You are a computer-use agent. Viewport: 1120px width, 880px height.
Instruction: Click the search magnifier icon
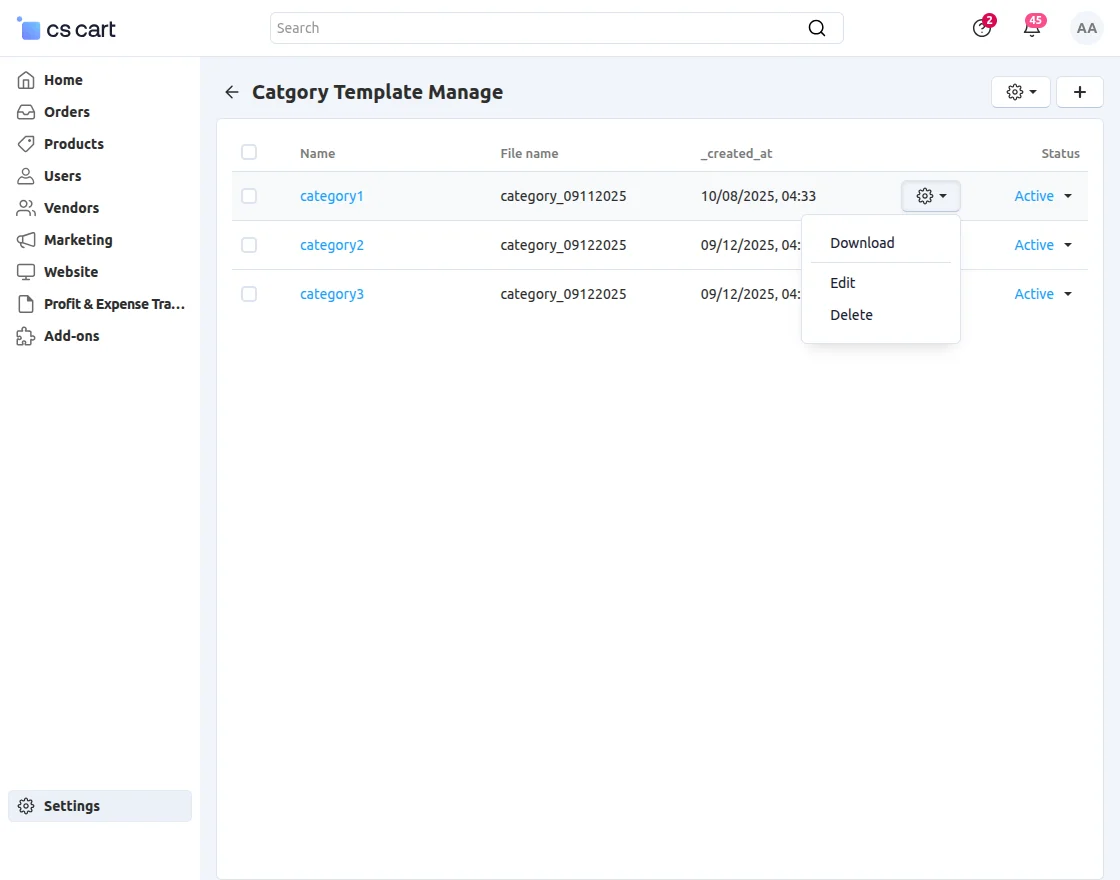[816, 28]
